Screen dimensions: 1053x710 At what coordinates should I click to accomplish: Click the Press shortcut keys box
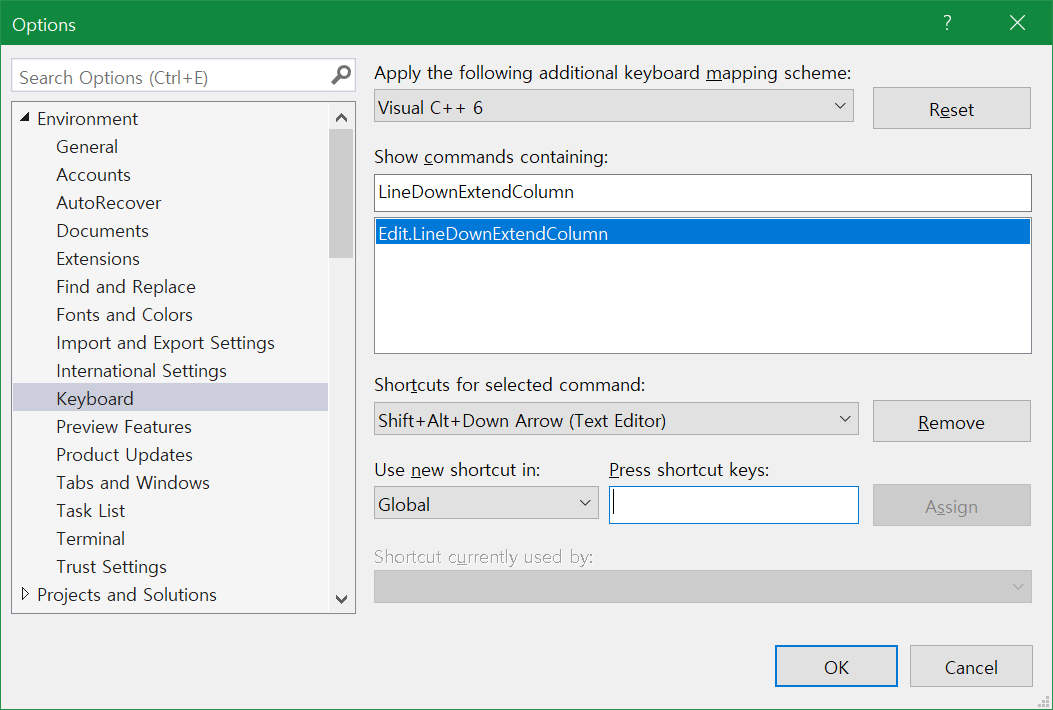[x=733, y=505]
